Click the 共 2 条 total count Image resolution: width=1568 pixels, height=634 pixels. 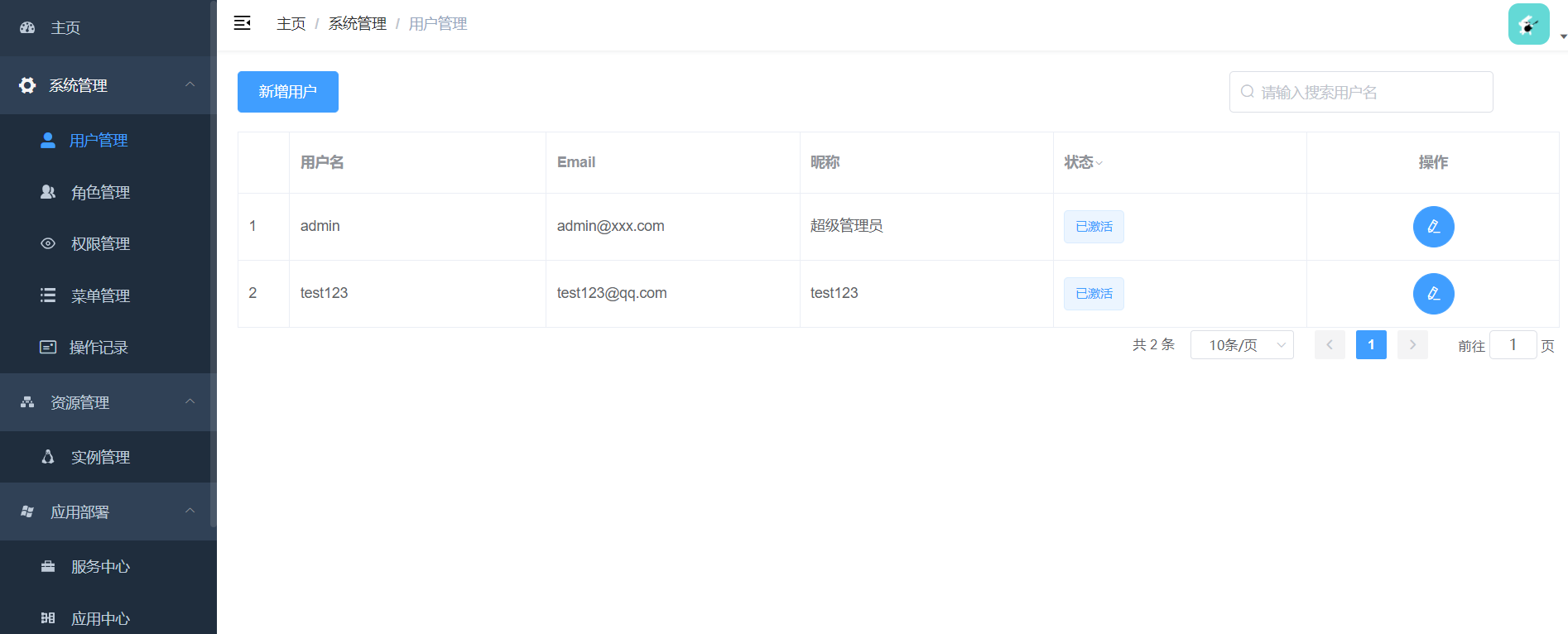(1153, 345)
